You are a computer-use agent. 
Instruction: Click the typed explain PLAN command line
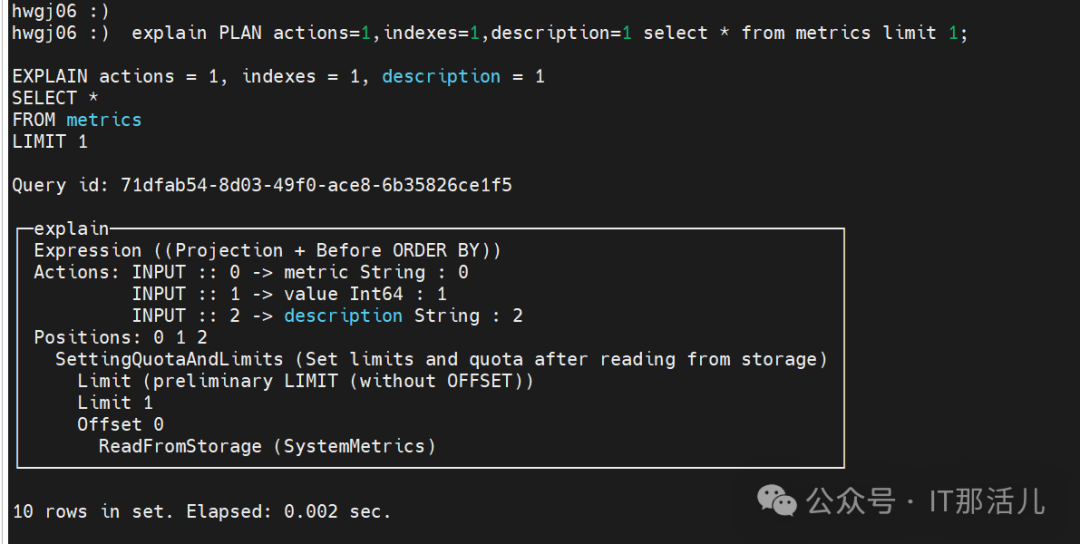pyautogui.click(x=550, y=33)
